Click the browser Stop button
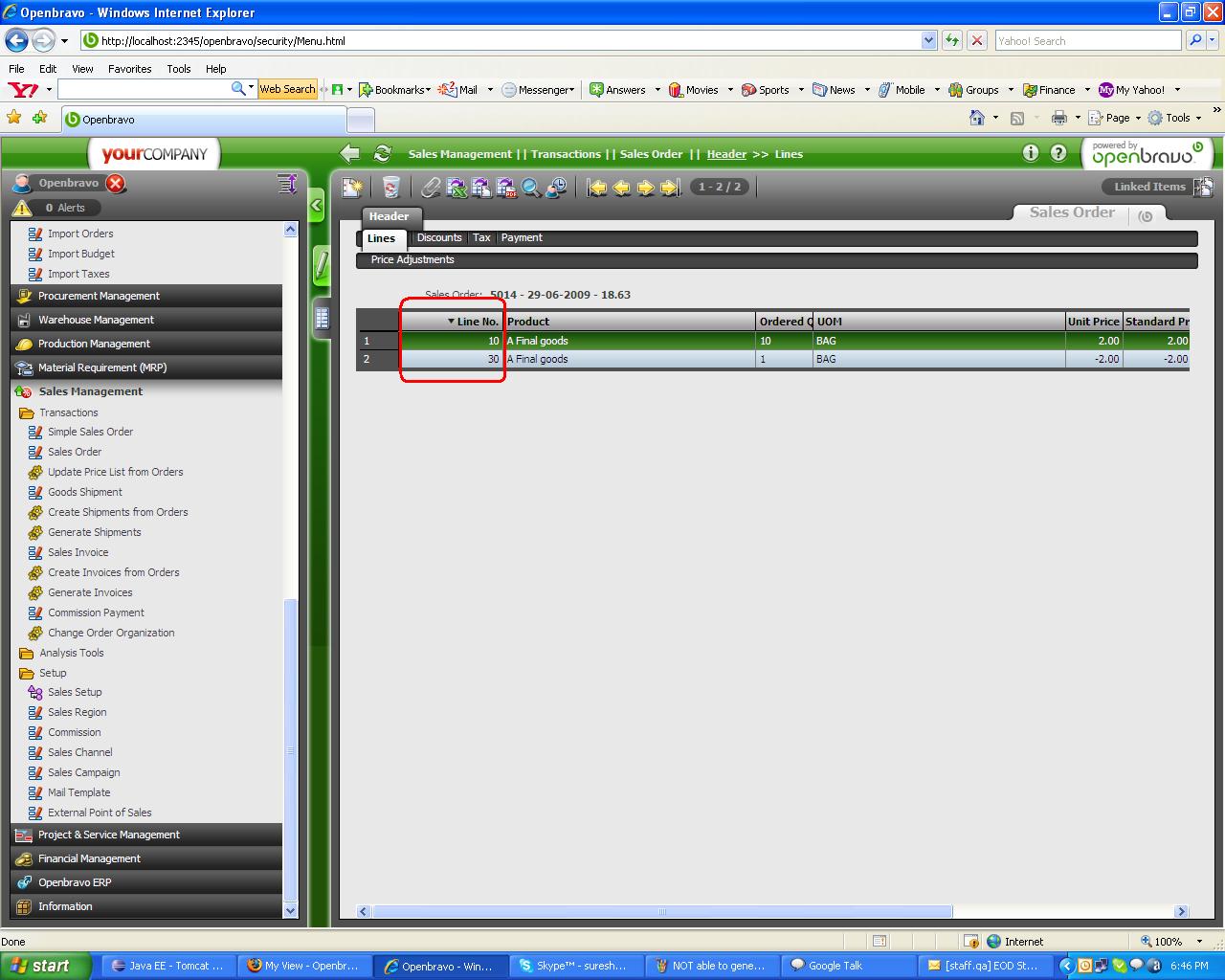Image resolution: width=1225 pixels, height=980 pixels. (x=977, y=40)
